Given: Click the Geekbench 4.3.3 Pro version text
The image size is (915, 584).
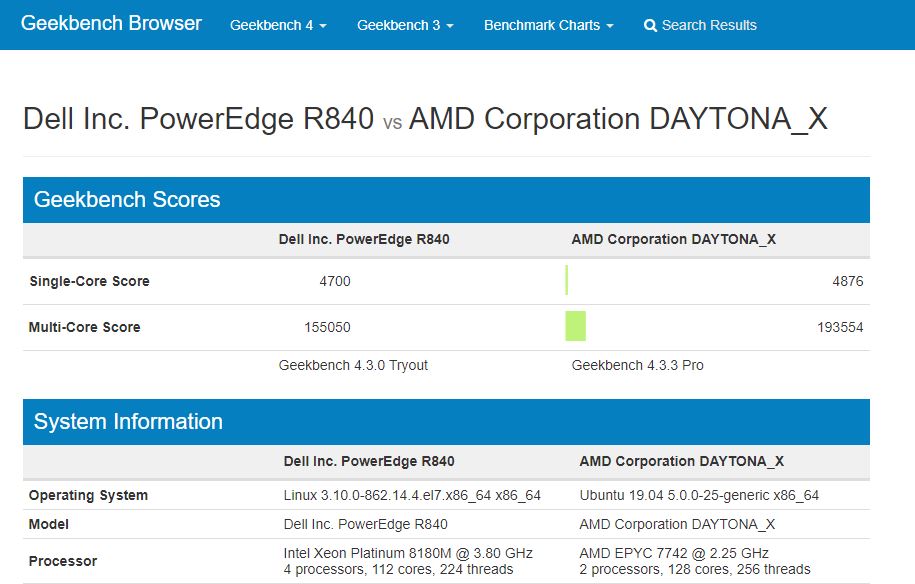Looking at the screenshot, I should pyautogui.click(x=637, y=365).
